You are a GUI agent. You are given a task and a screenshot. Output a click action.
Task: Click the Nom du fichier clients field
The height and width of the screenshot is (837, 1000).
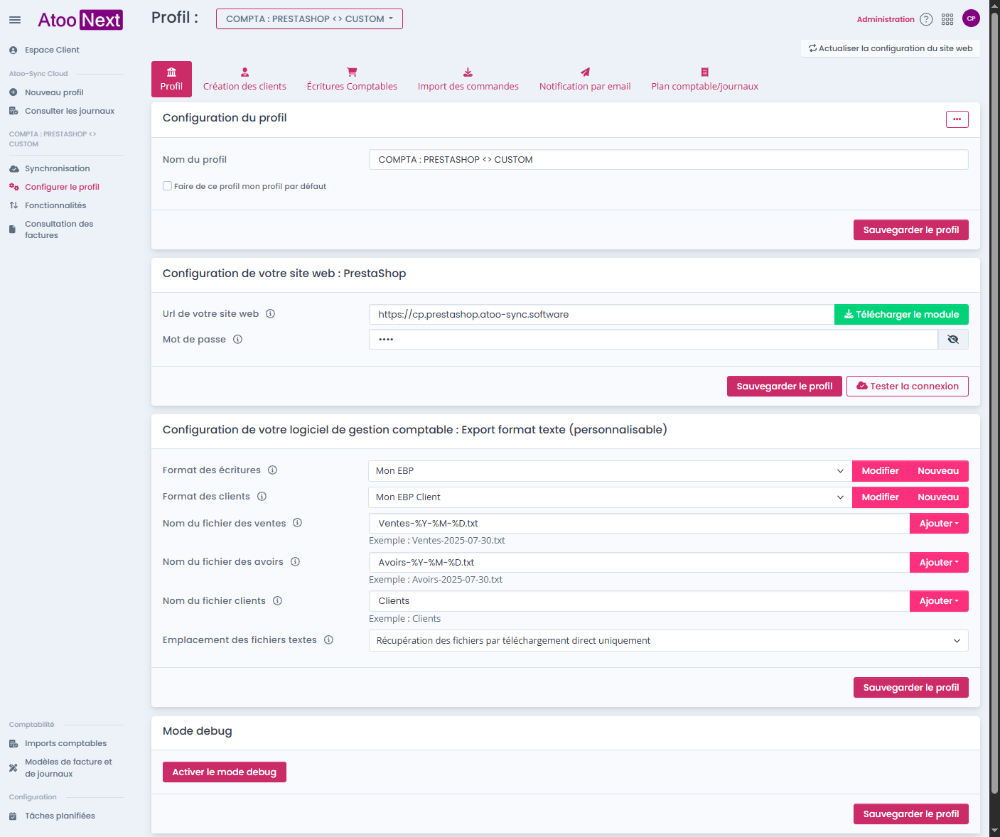tap(639, 601)
